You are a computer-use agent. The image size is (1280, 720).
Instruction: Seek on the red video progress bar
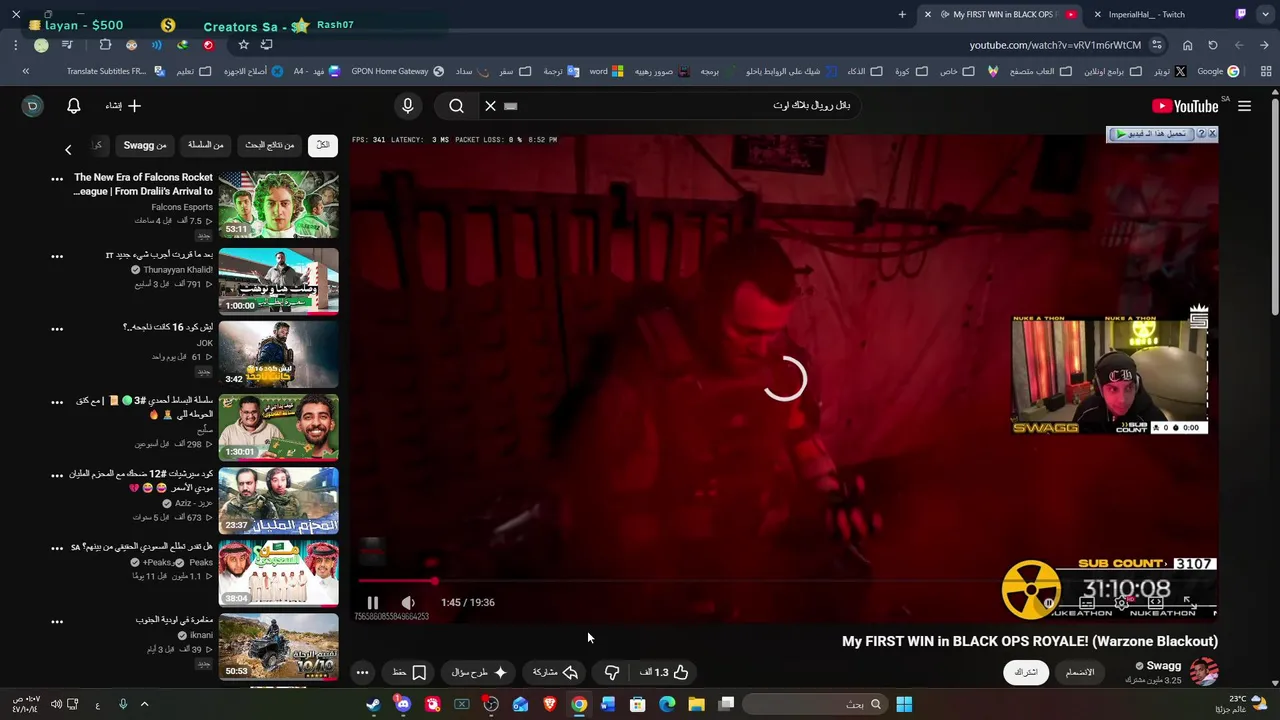coord(785,580)
